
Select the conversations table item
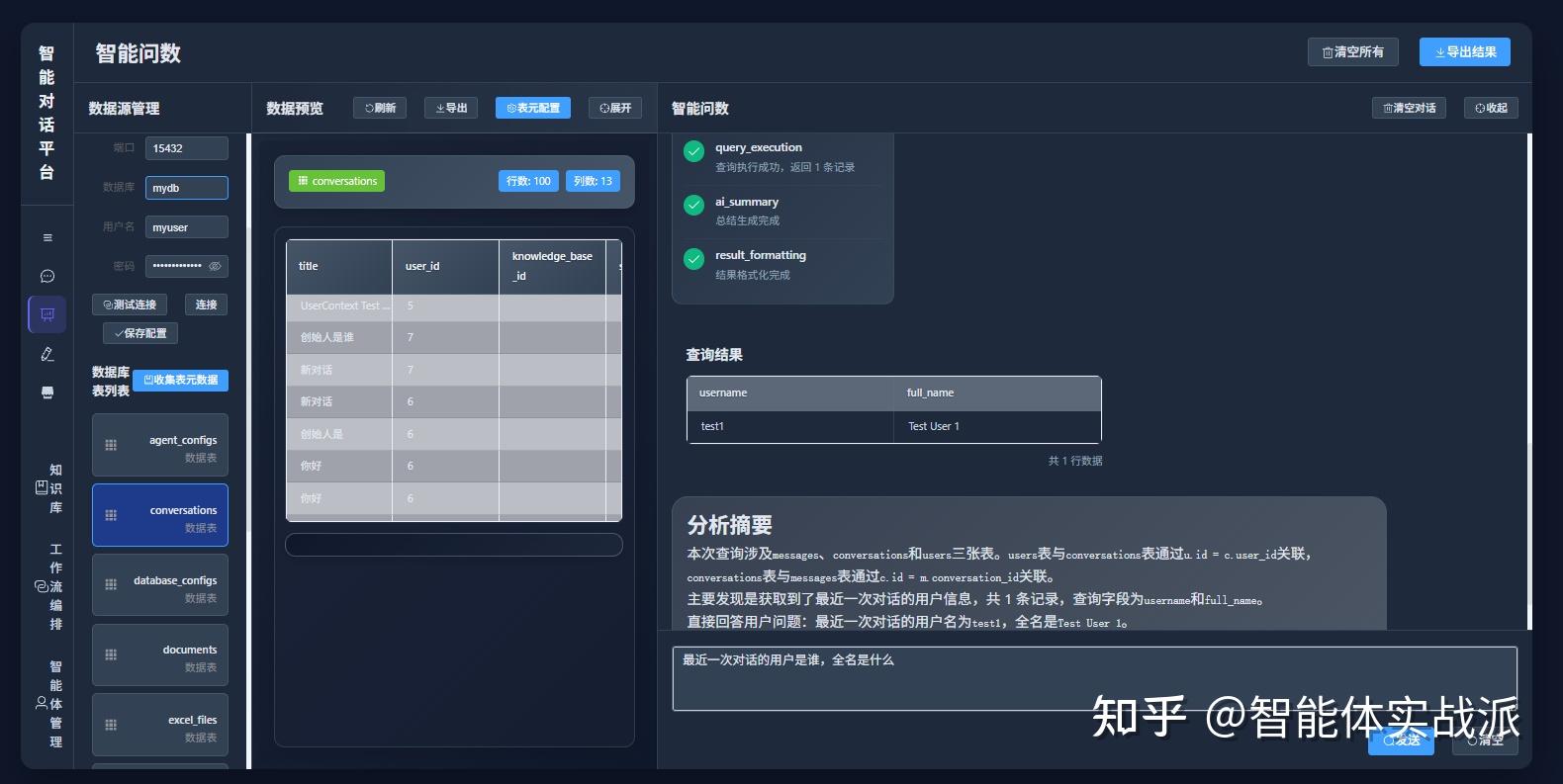pyautogui.click(x=160, y=515)
